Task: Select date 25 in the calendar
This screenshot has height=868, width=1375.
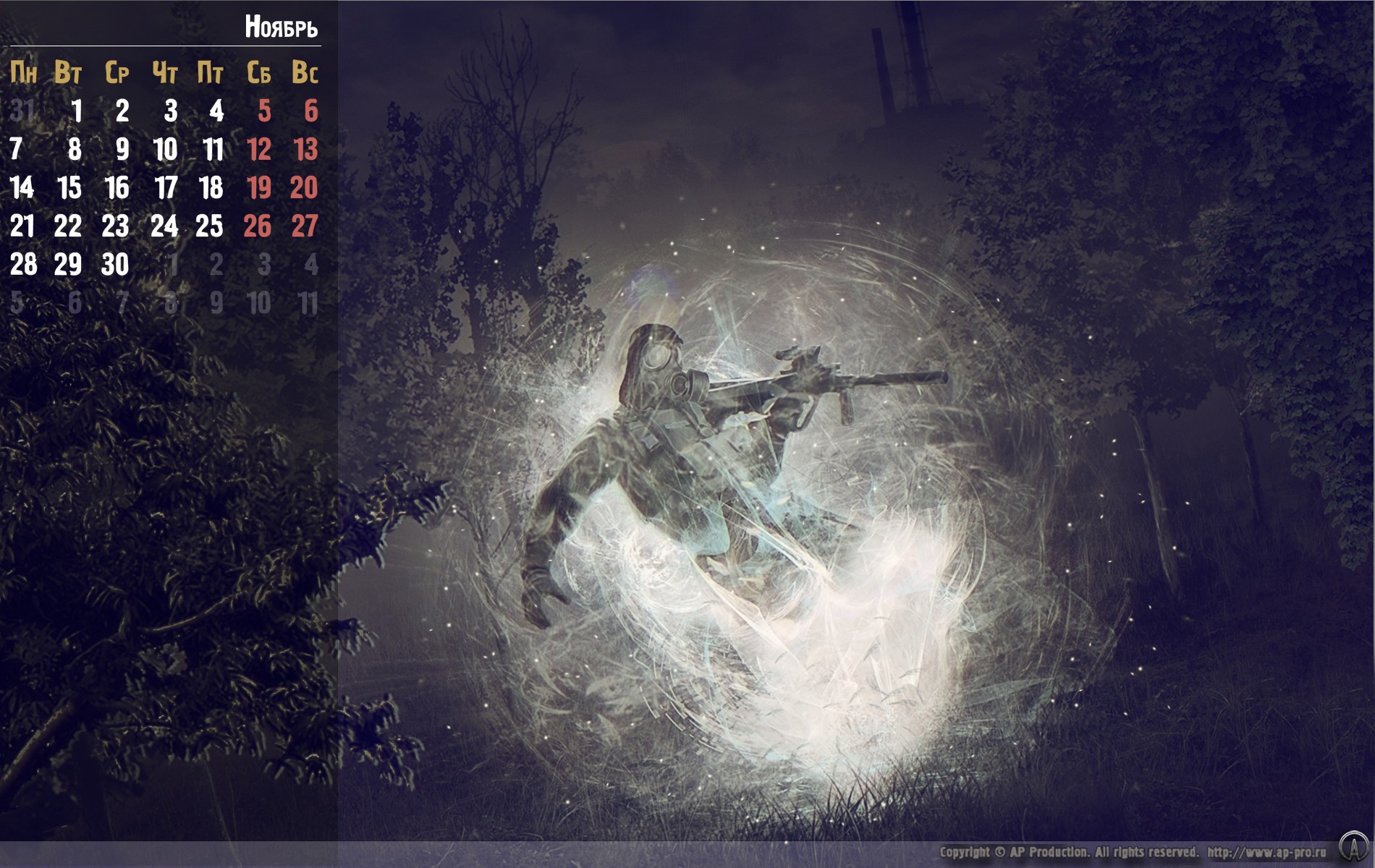Action: click(x=210, y=226)
